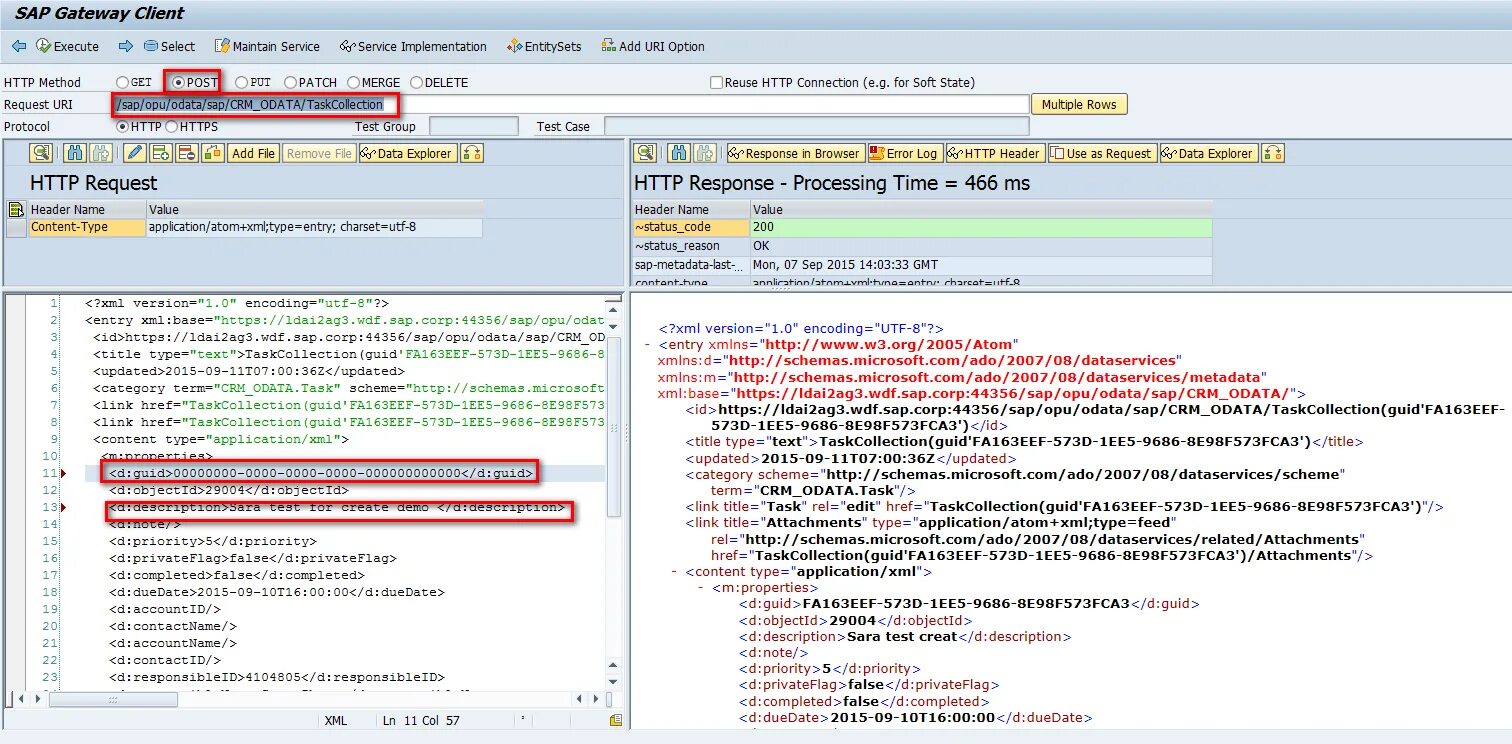This screenshot has width=1512, height=744.
Task: Click the d:description line in the request editor
Action: (337, 507)
